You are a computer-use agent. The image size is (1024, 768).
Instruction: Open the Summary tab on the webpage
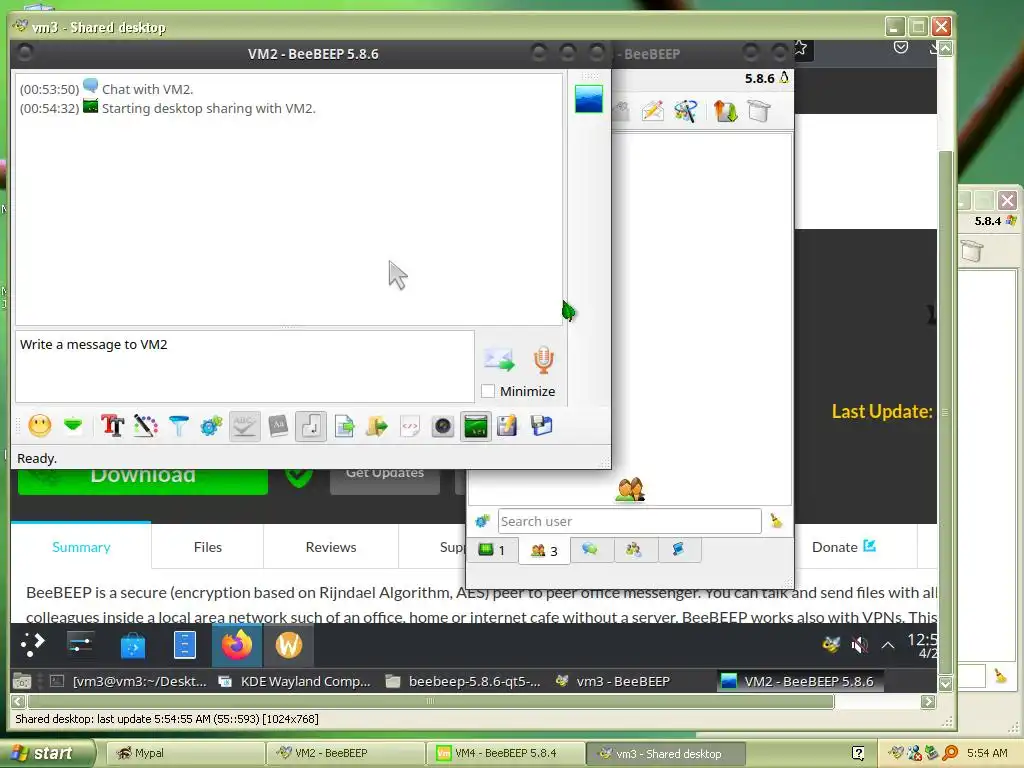click(81, 547)
